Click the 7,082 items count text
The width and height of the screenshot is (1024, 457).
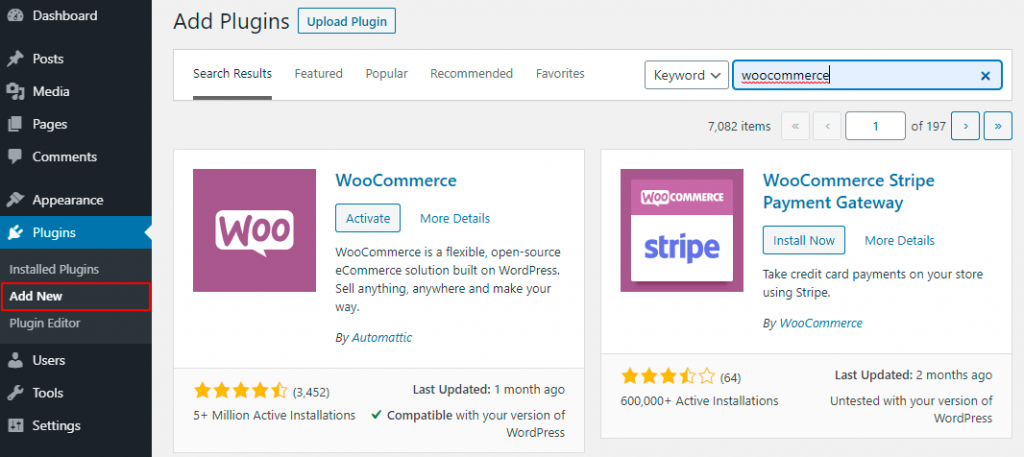739,127
